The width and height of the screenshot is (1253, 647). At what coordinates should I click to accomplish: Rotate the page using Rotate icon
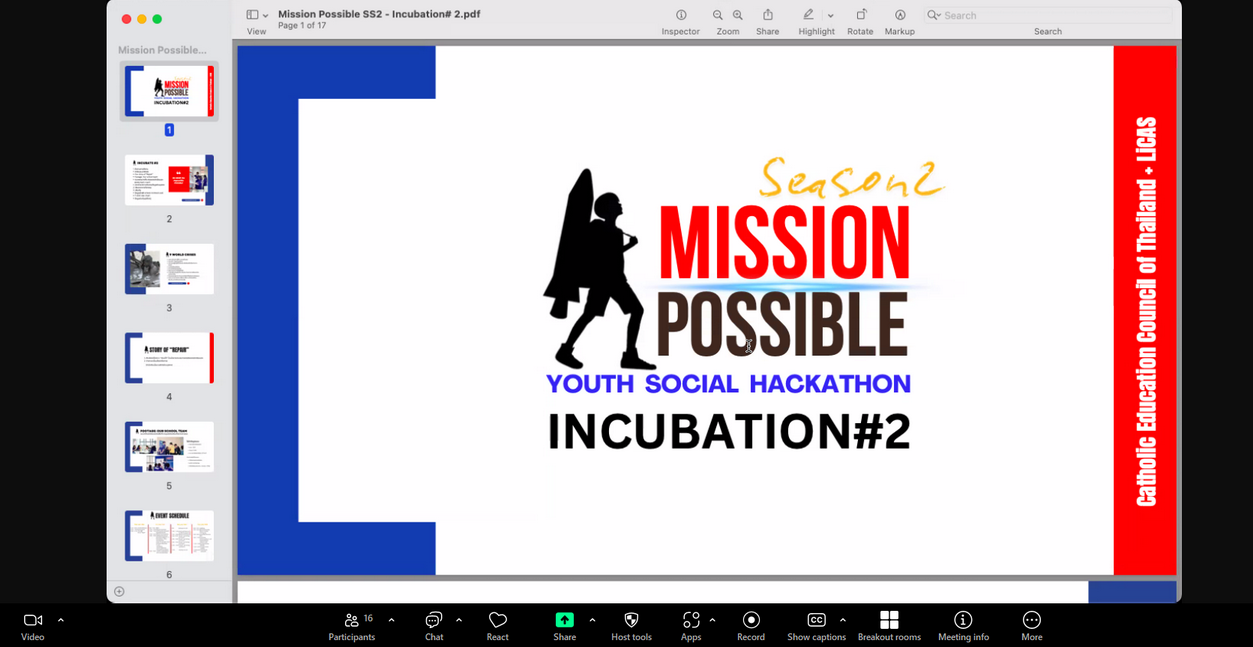tap(860, 15)
